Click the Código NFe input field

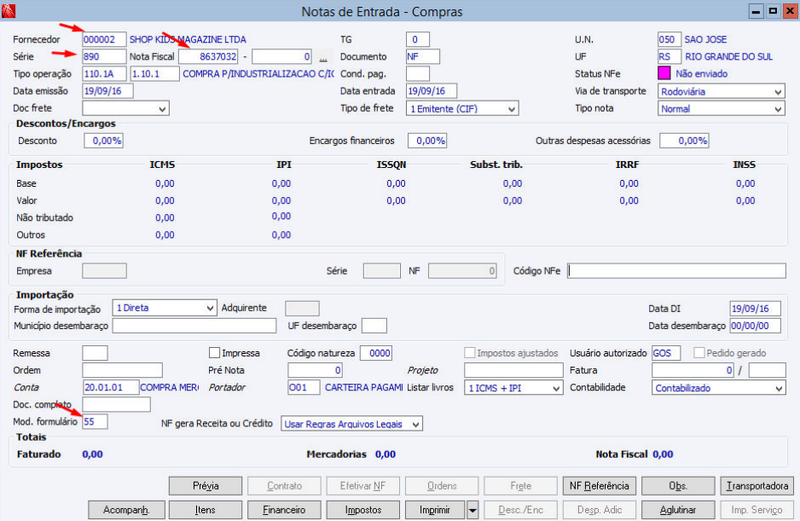677,271
